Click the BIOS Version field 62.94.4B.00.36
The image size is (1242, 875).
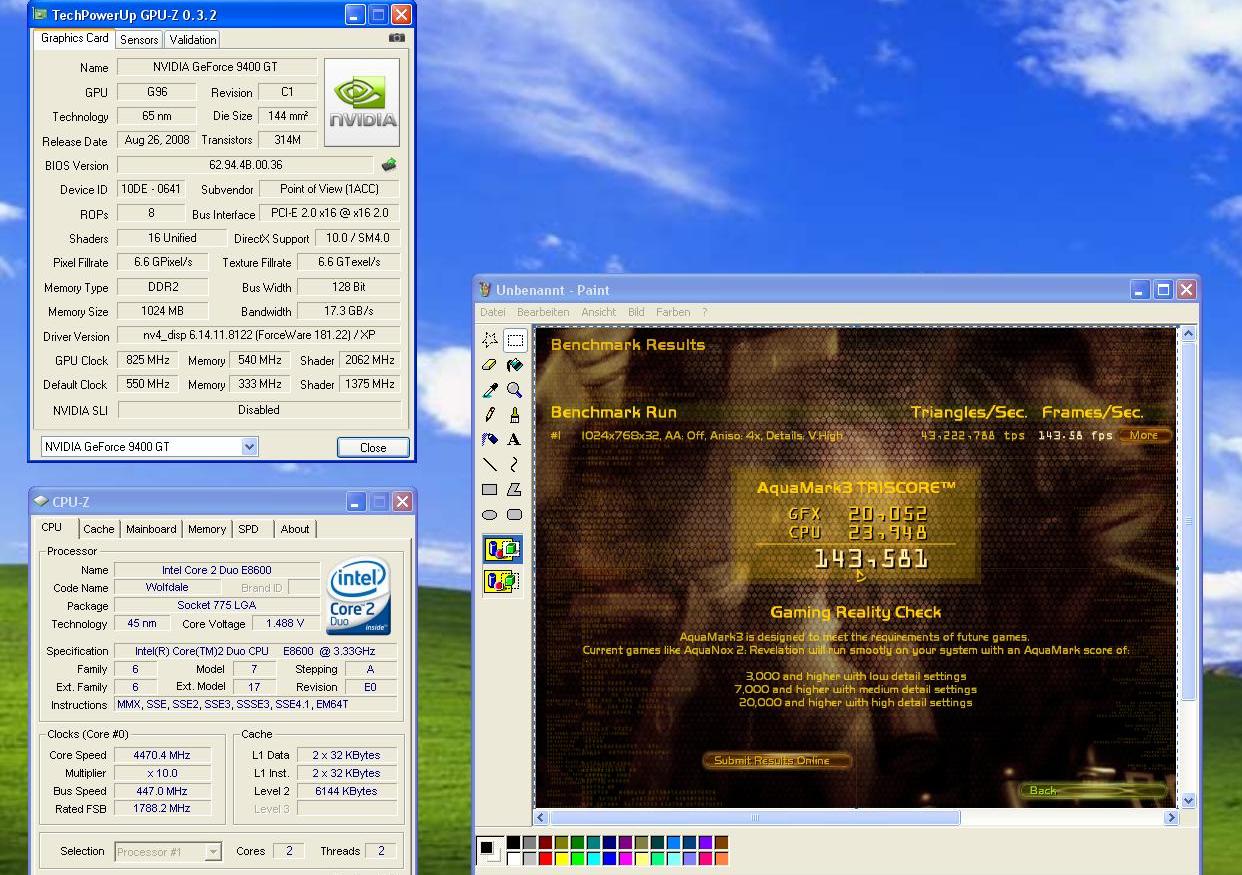click(246, 165)
